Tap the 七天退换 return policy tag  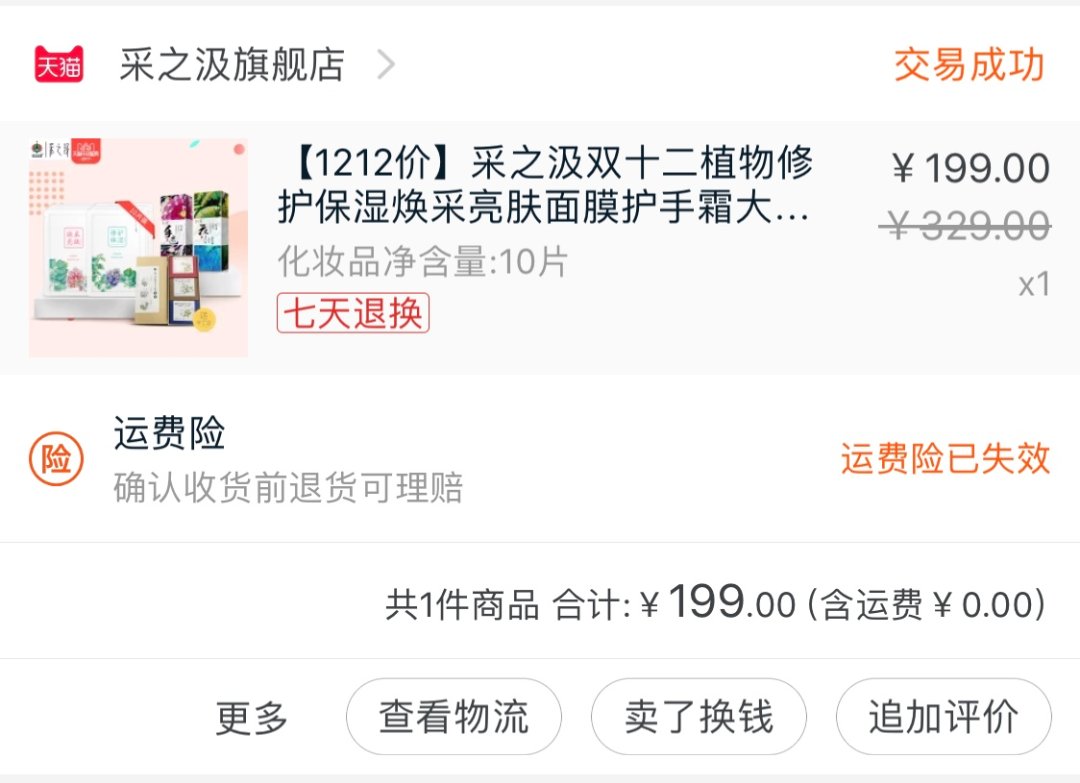point(353,313)
